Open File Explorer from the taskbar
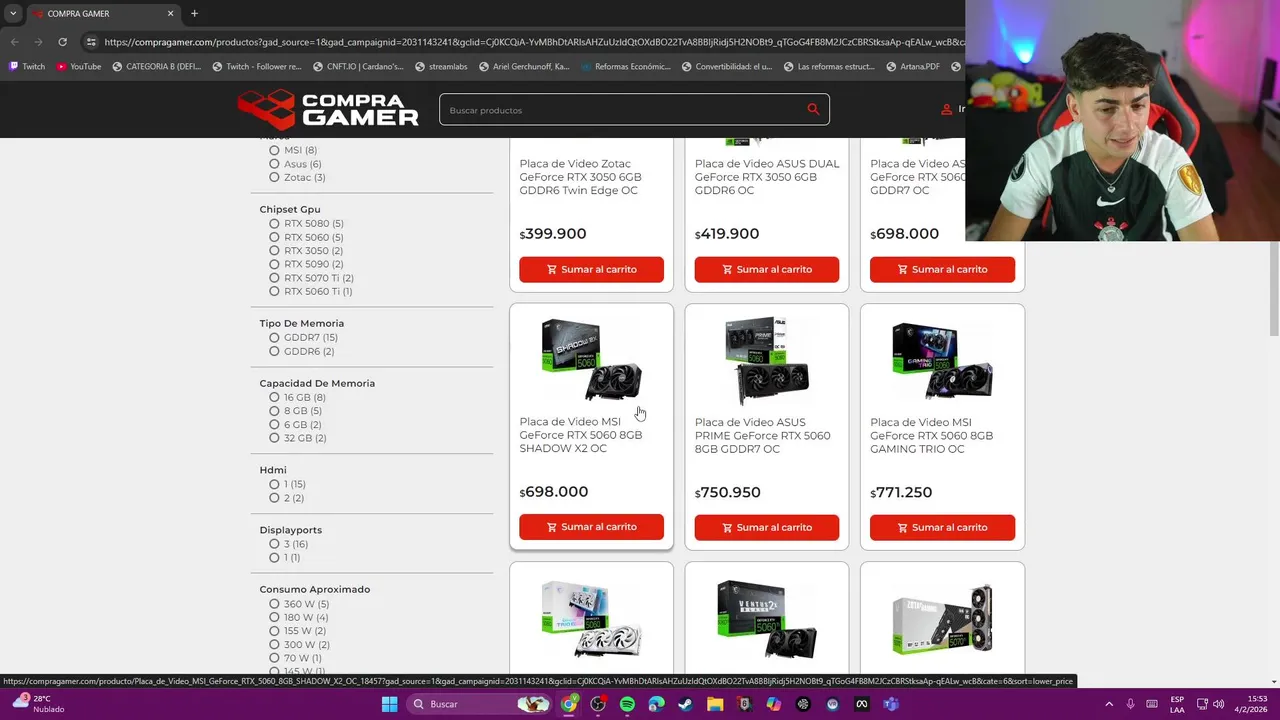 click(715, 704)
